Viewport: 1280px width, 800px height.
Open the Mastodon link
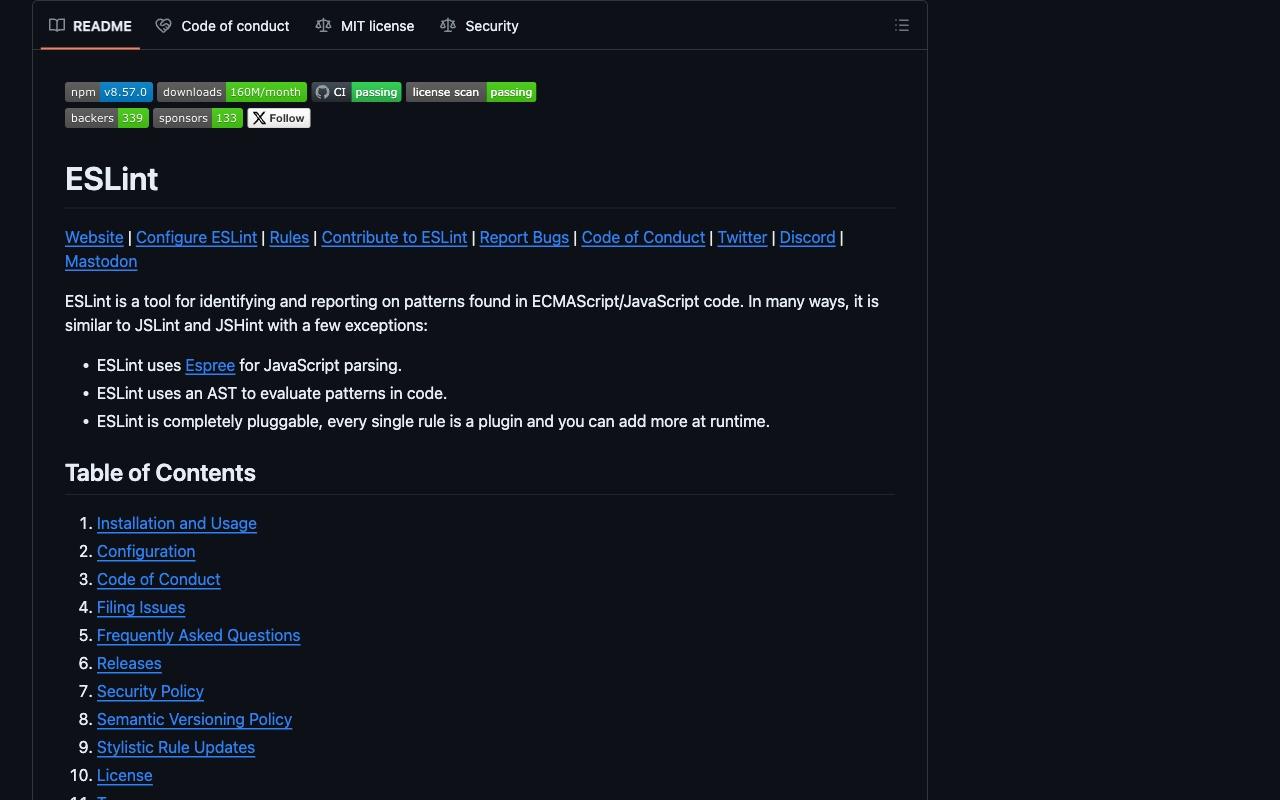point(101,261)
